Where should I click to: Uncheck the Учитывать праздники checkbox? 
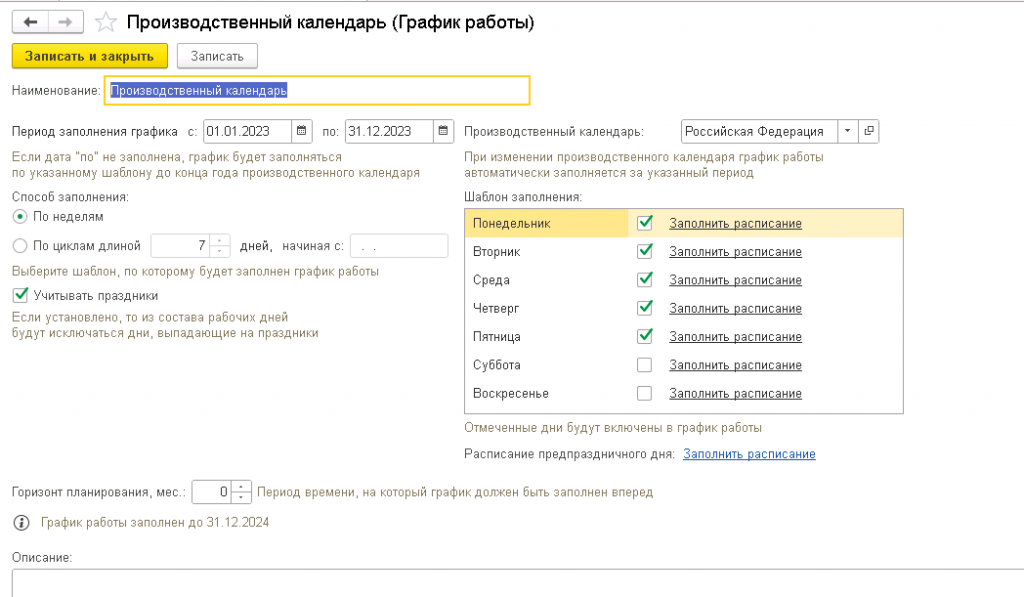point(19,295)
